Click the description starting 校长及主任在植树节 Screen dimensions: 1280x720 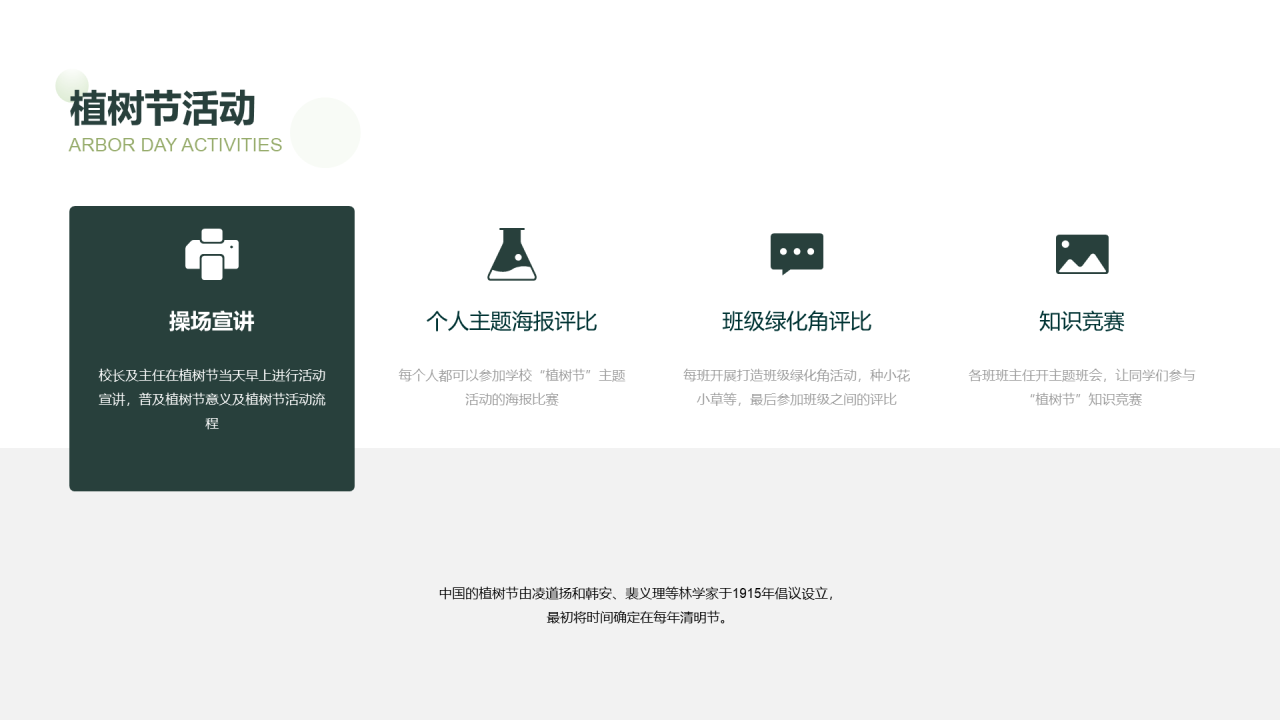pos(212,399)
